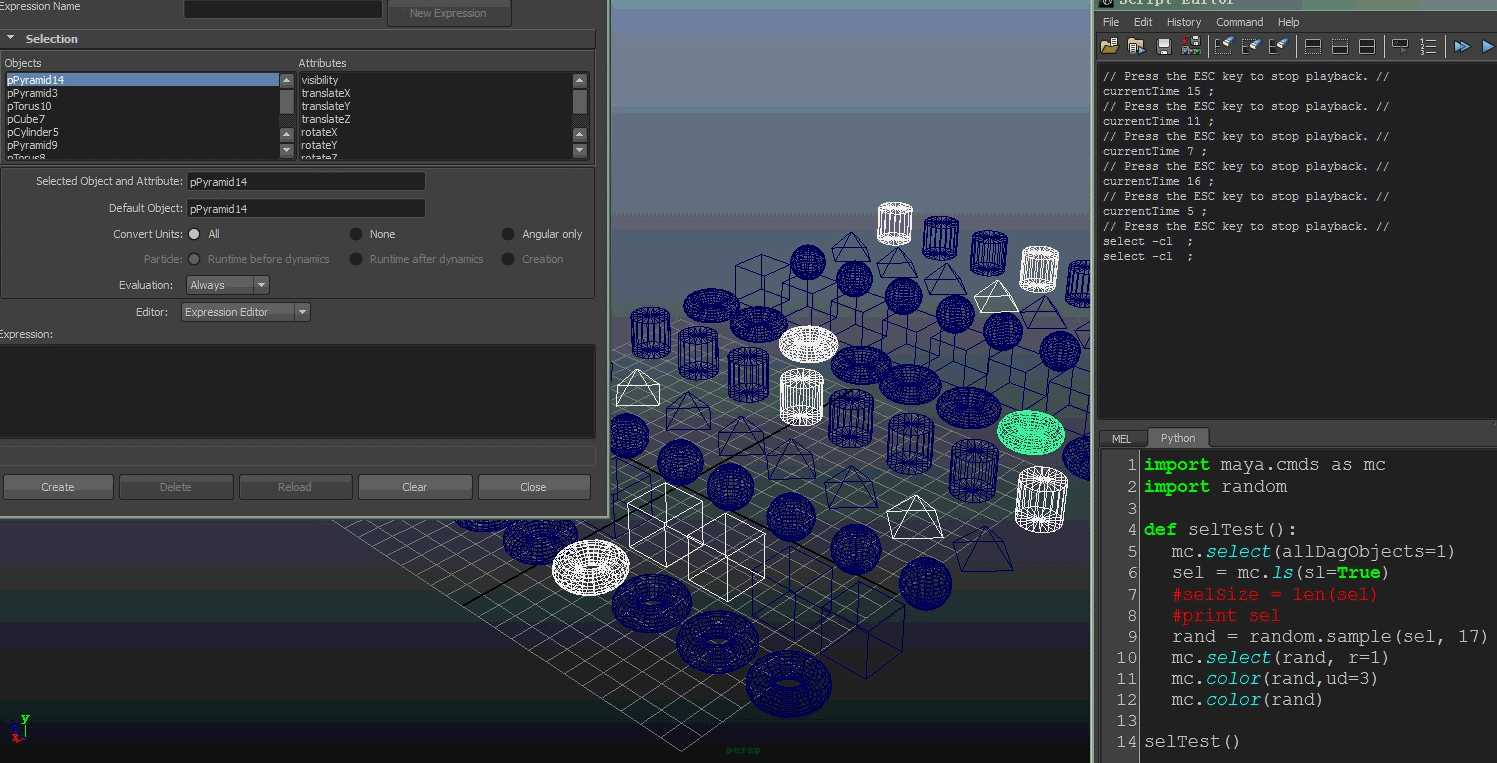This screenshot has width=1497, height=763.
Task: Select the None convert units radio
Action: point(356,234)
